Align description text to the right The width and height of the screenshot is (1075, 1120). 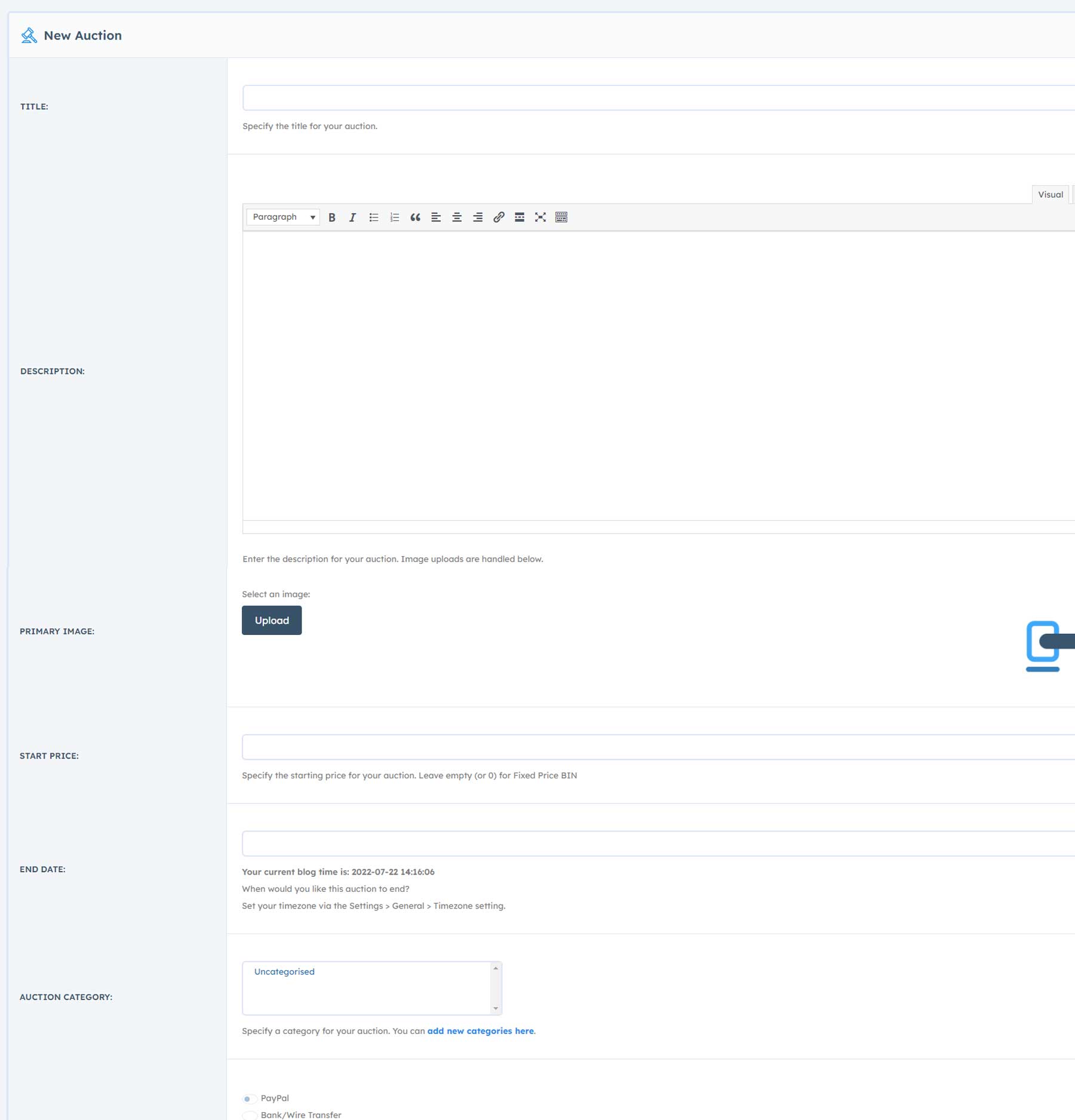[477, 217]
